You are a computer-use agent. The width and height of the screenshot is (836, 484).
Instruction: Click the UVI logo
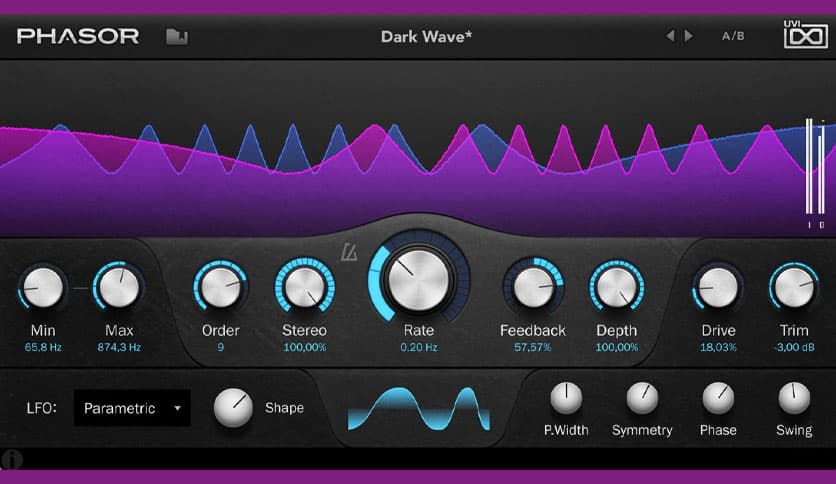806,35
